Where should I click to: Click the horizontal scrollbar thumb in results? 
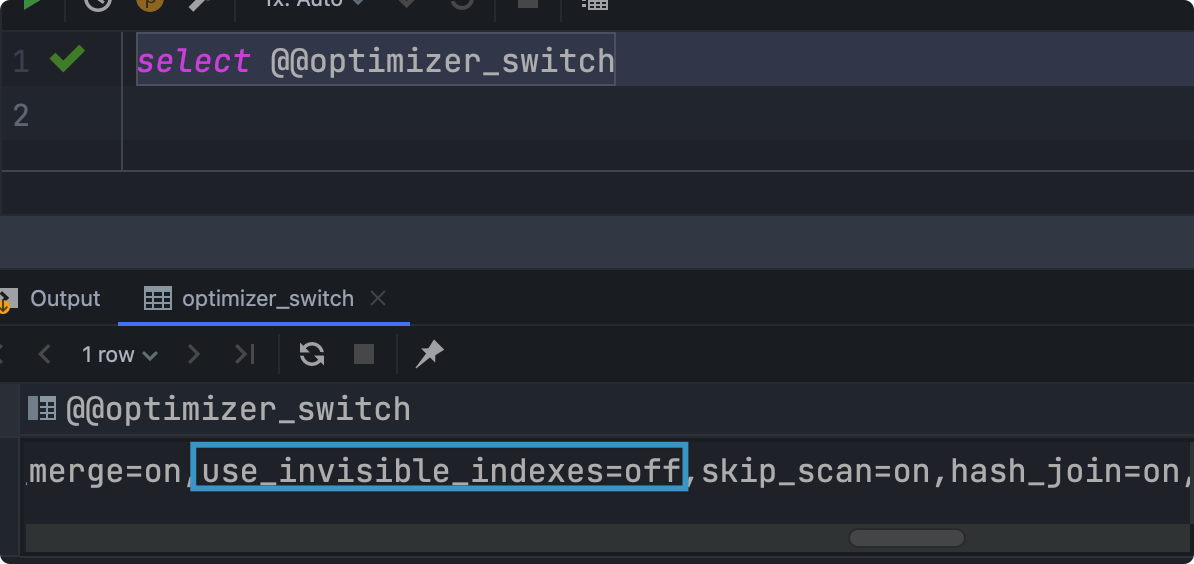click(907, 538)
